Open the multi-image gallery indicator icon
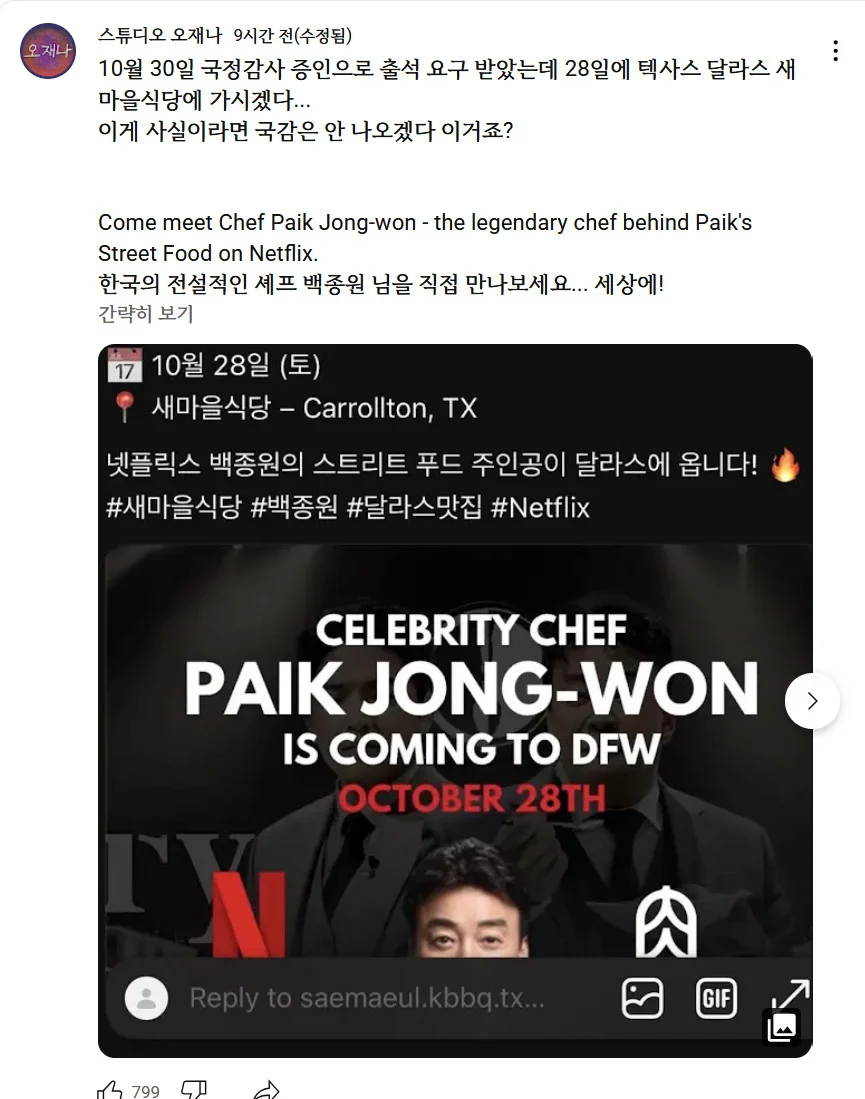 [x=782, y=1028]
